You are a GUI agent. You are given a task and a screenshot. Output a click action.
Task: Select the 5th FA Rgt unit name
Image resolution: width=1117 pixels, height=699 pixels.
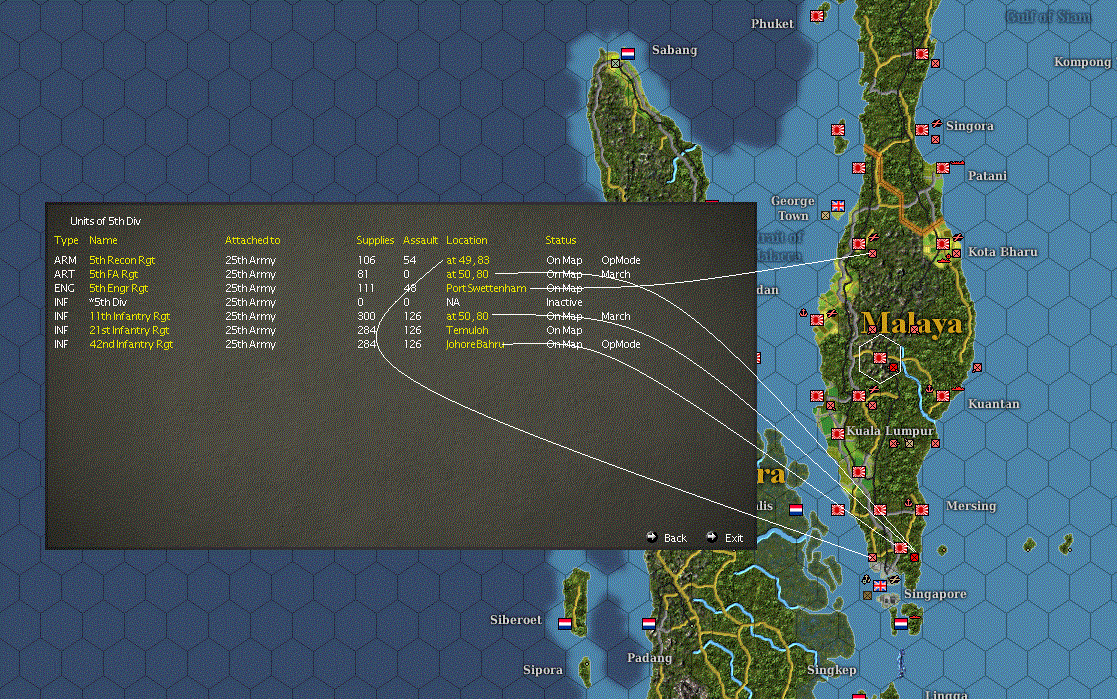click(x=113, y=274)
